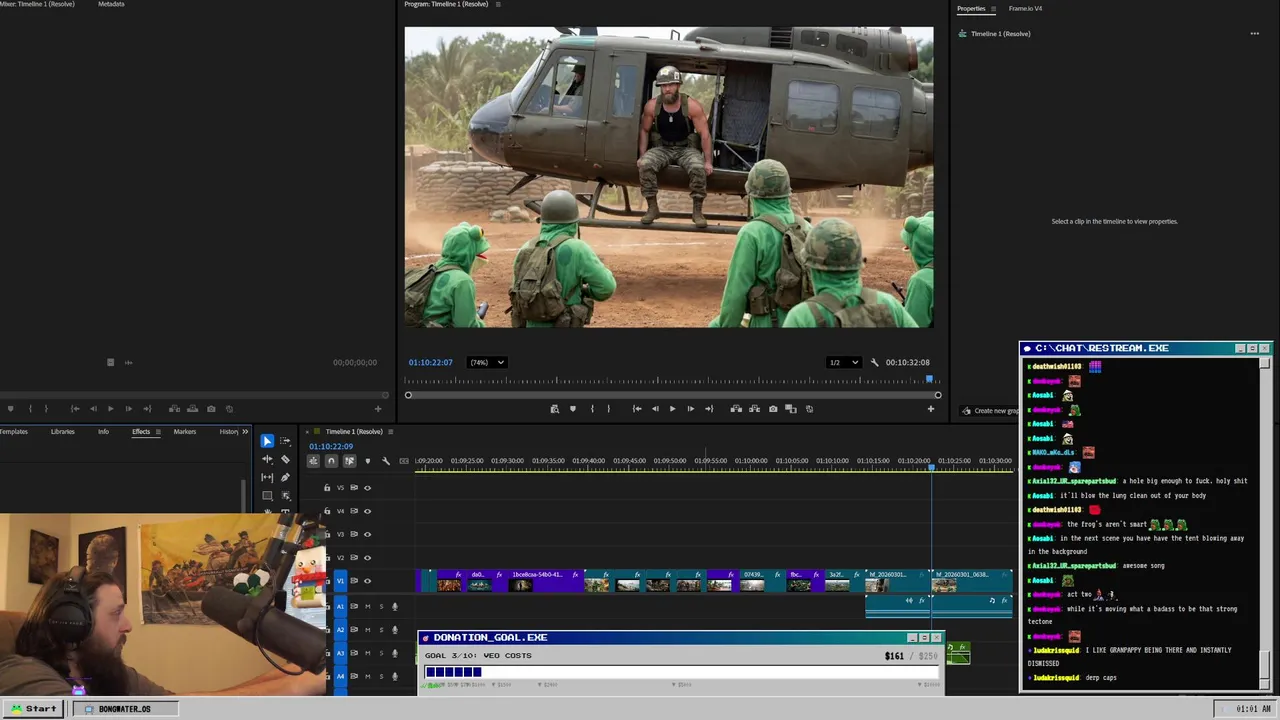1280x720 pixels.
Task: Open the Markers tab
Action: coord(184,432)
